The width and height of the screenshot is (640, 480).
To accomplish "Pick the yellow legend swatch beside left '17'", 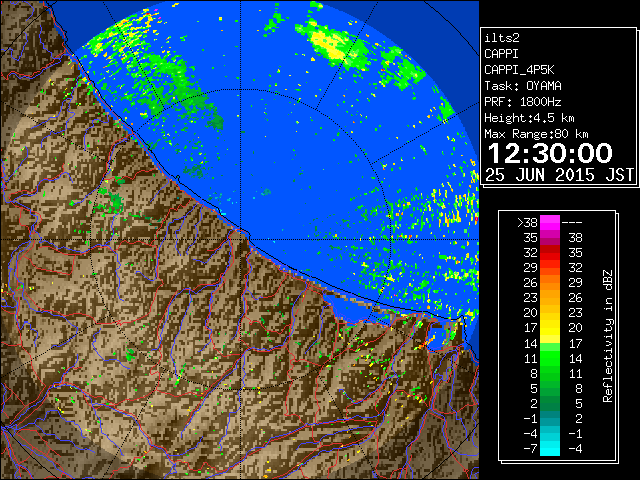I will tap(550, 328).
